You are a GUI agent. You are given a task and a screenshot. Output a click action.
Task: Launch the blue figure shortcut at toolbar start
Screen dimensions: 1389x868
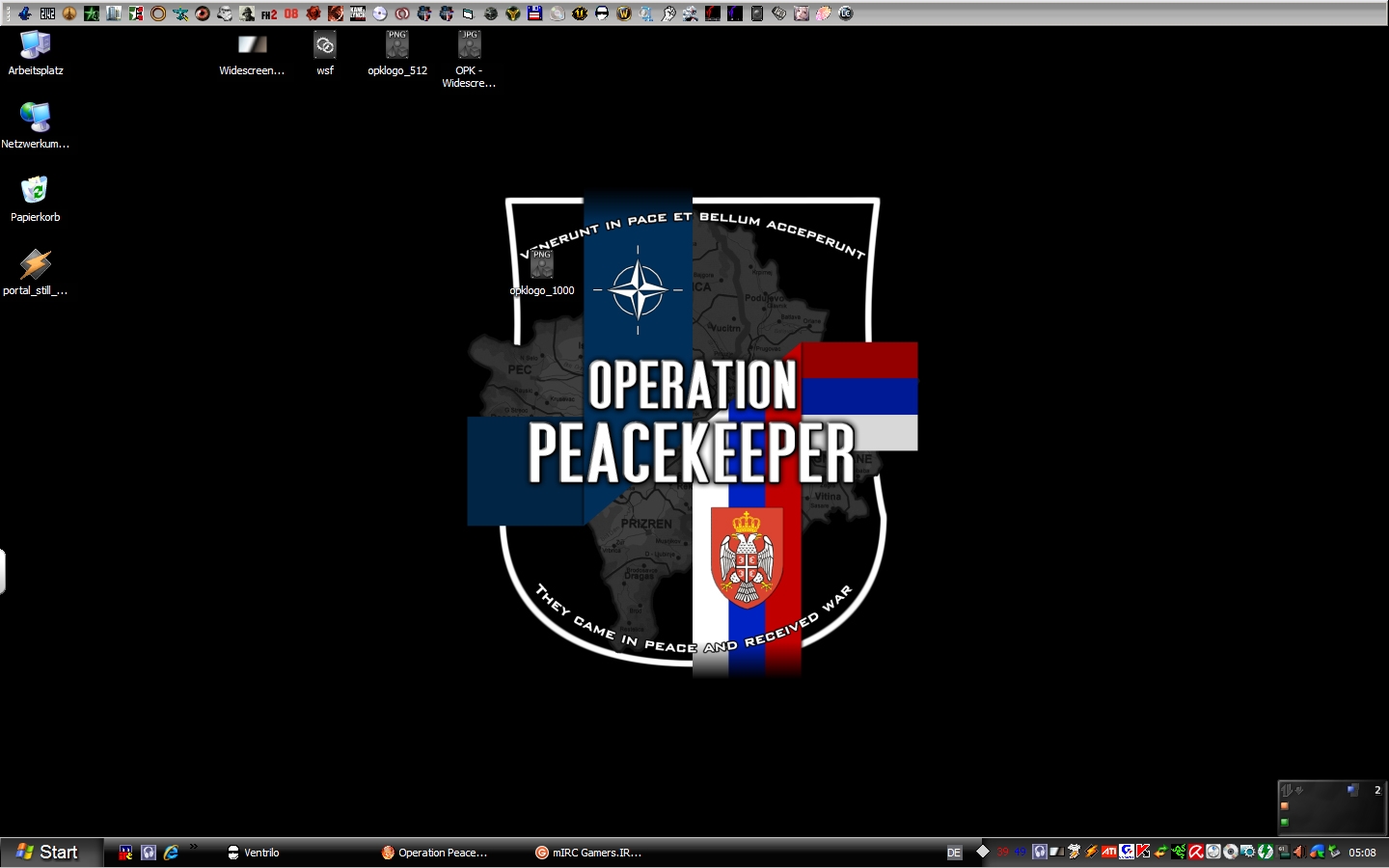click(x=24, y=14)
